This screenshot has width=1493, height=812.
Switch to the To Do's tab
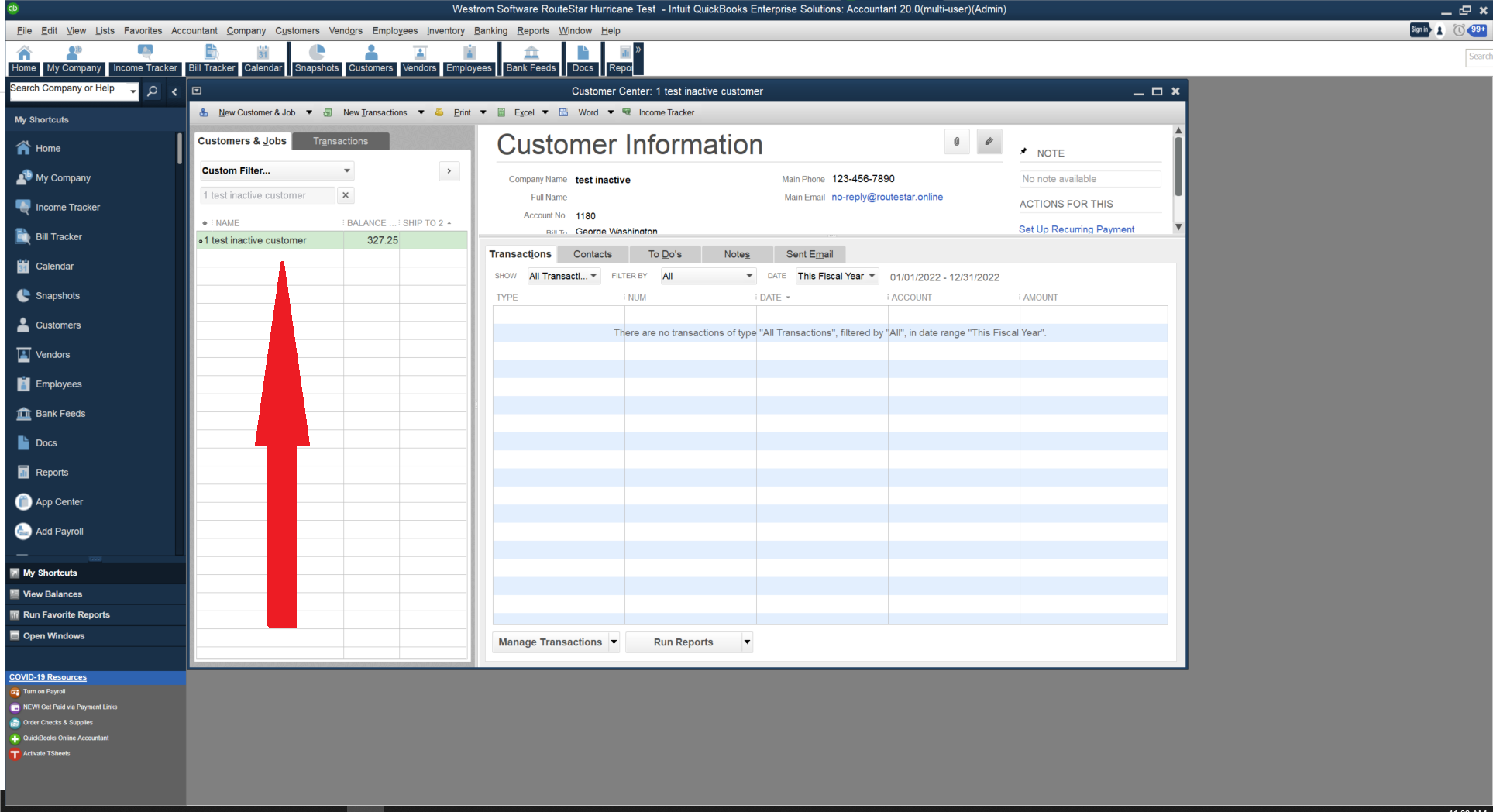(665, 254)
